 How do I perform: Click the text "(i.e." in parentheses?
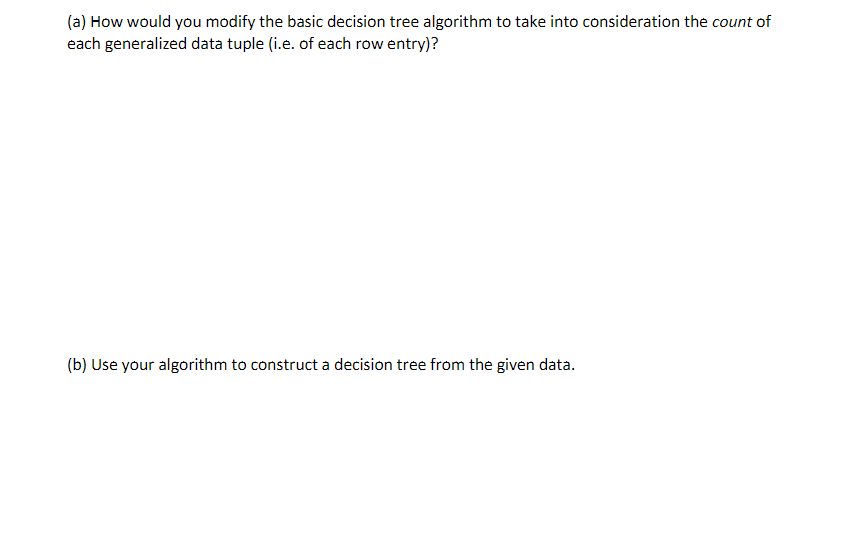tap(282, 44)
